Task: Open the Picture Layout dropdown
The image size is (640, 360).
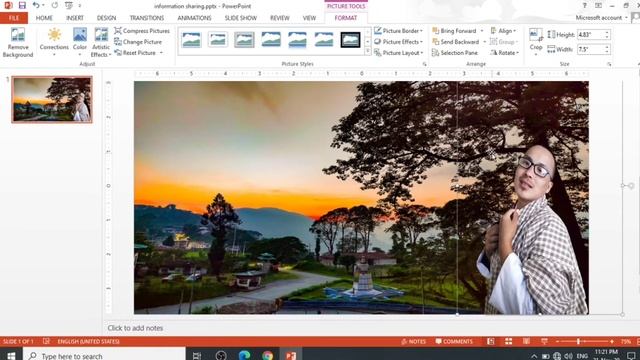Action: (x=398, y=53)
